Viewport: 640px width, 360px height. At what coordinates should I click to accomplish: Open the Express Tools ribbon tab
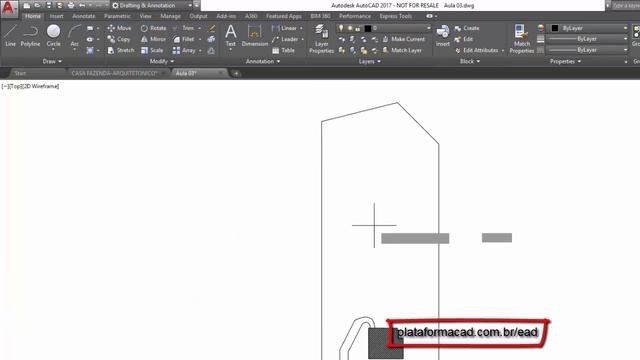point(396,16)
